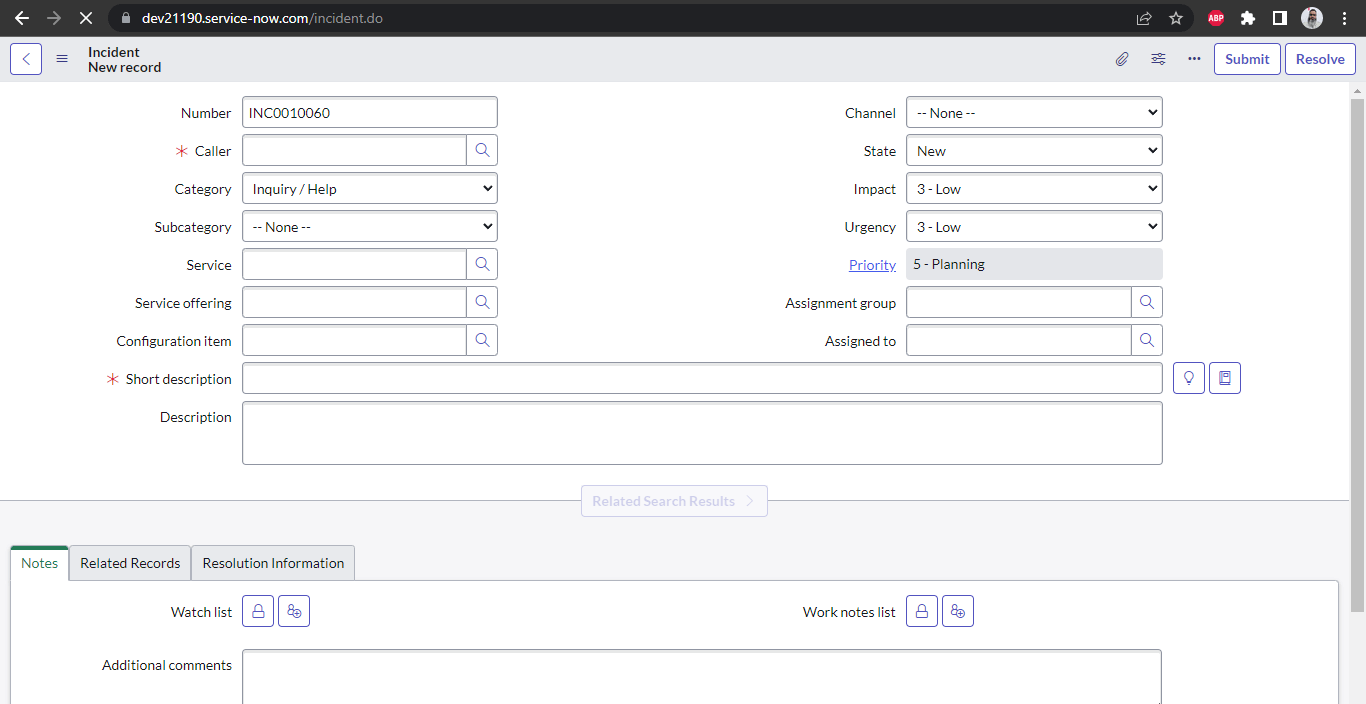Screen dimensions: 1366x704
Task: Switch to the Related Records tab
Action: tap(129, 563)
